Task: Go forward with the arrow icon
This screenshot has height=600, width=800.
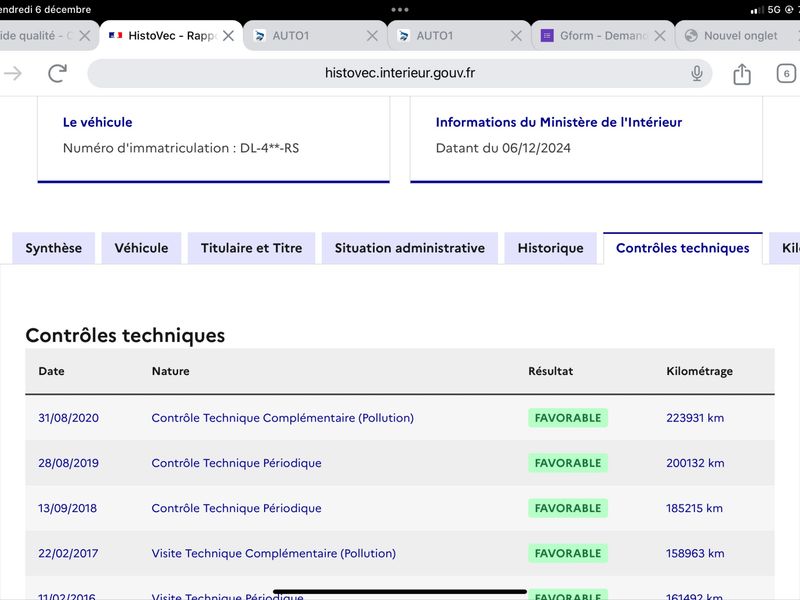Action: coord(13,73)
